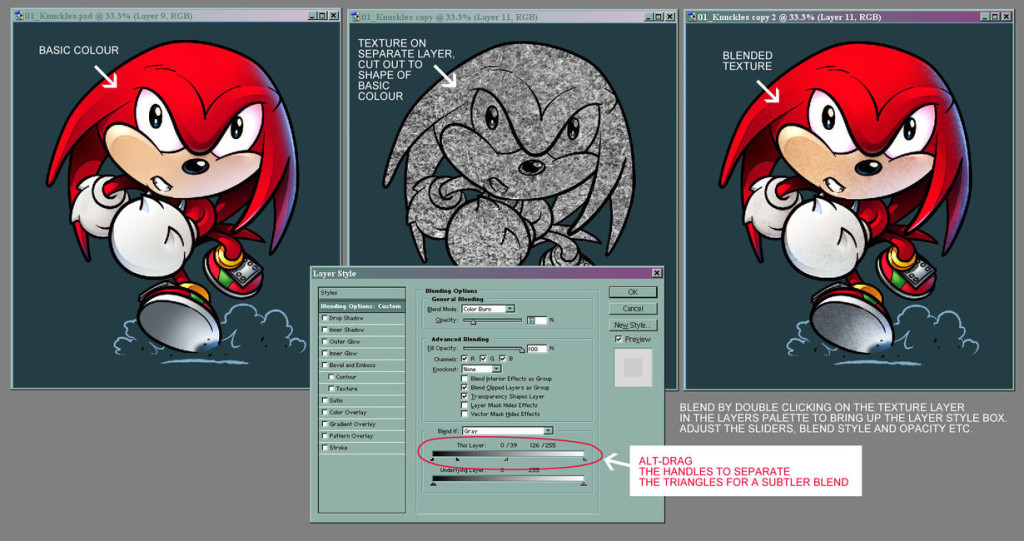Click the Cancel button
The image size is (1024, 541).
point(633,308)
